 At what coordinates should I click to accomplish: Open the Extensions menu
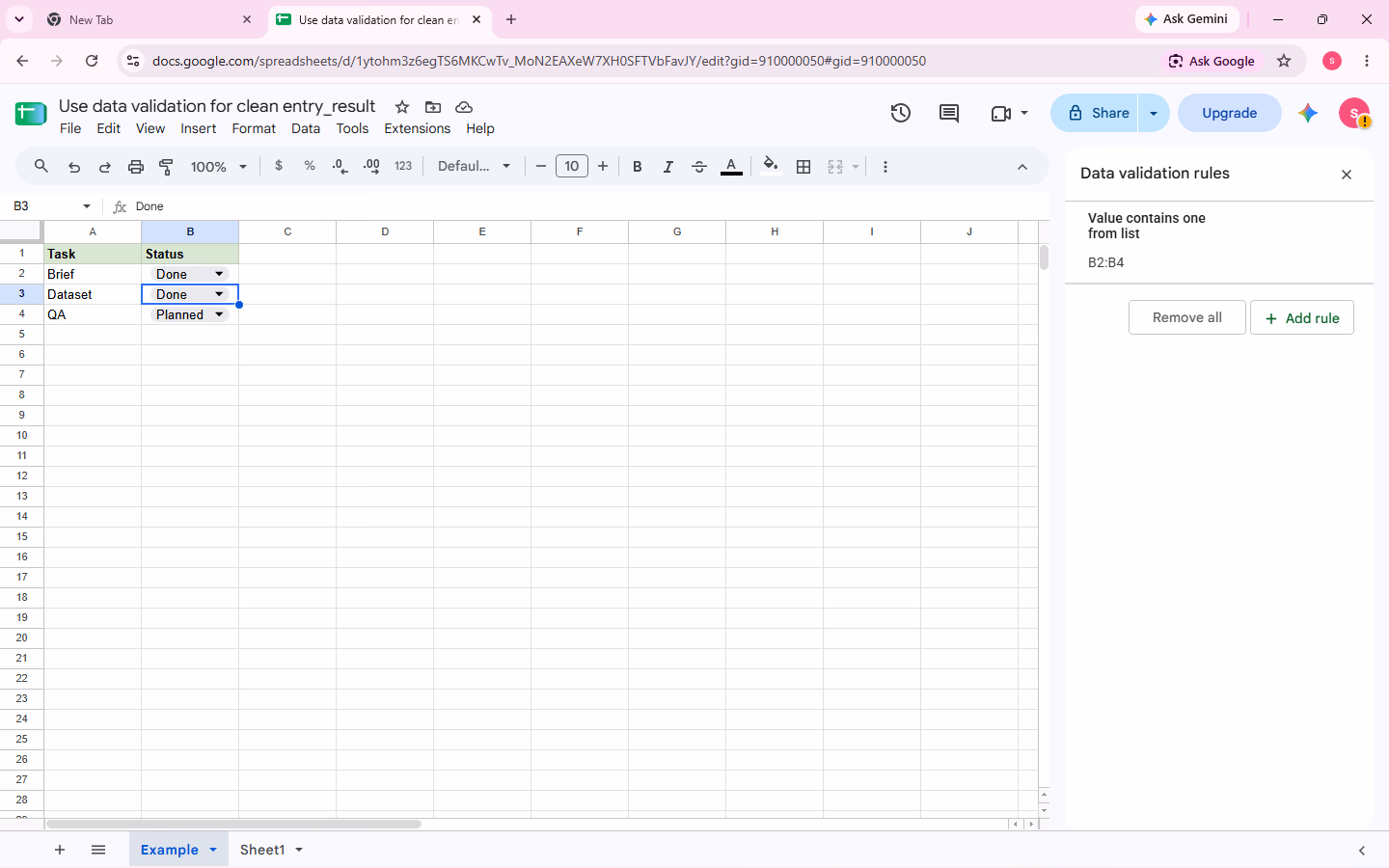[417, 128]
